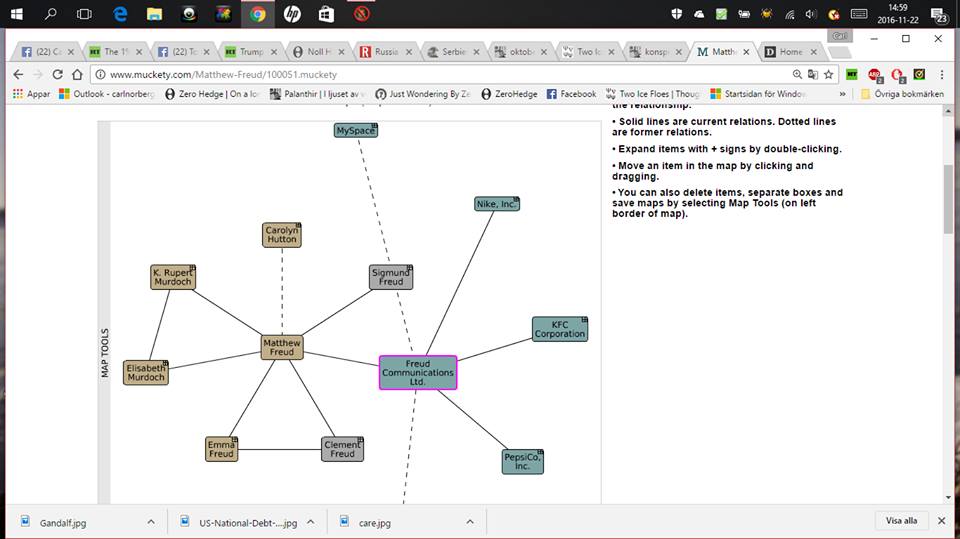The width and height of the screenshot is (960, 539).
Task: Bookmark this page with the star icon
Action: pyautogui.click(x=828, y=74)
